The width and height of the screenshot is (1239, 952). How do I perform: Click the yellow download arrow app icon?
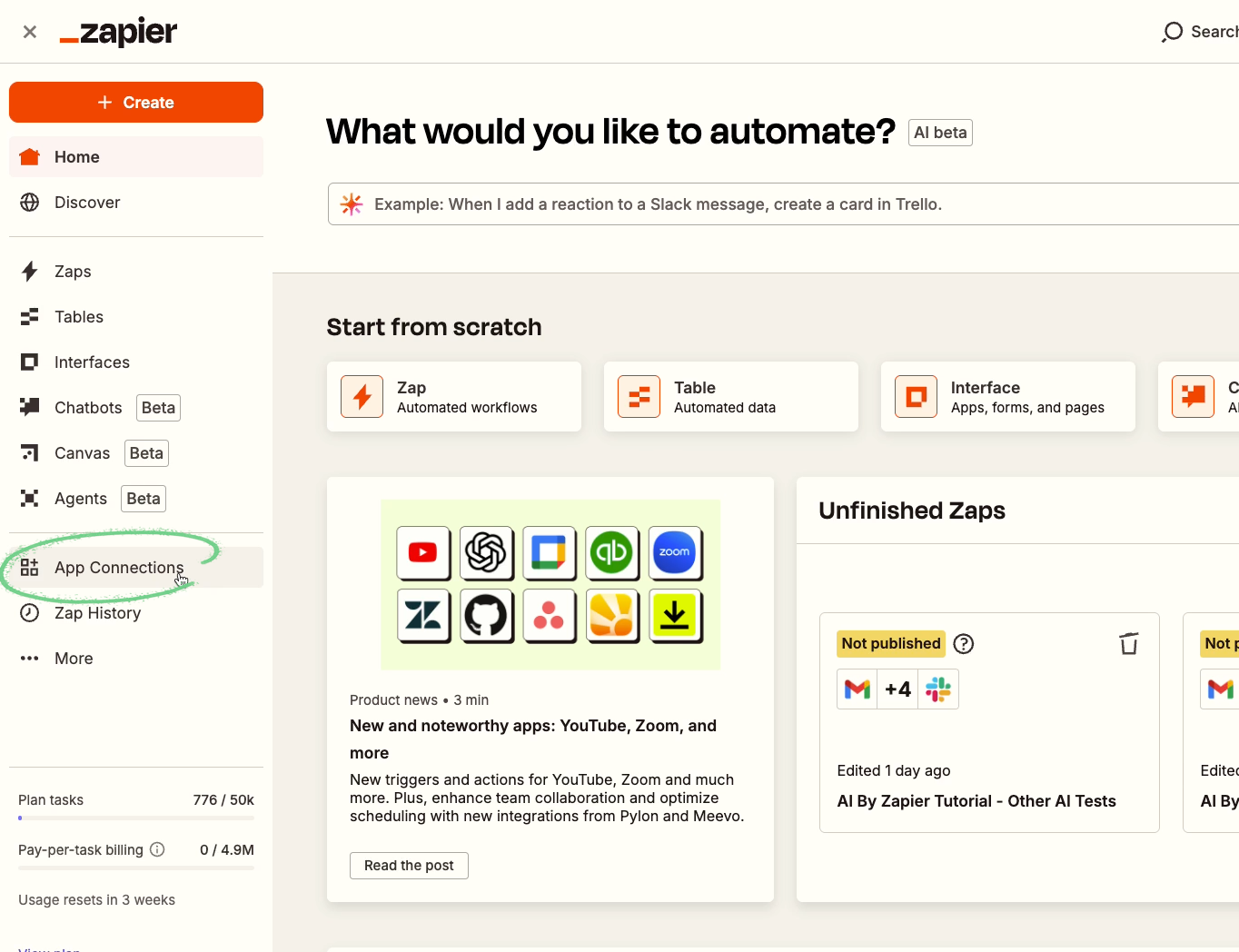tap(675, 616)
